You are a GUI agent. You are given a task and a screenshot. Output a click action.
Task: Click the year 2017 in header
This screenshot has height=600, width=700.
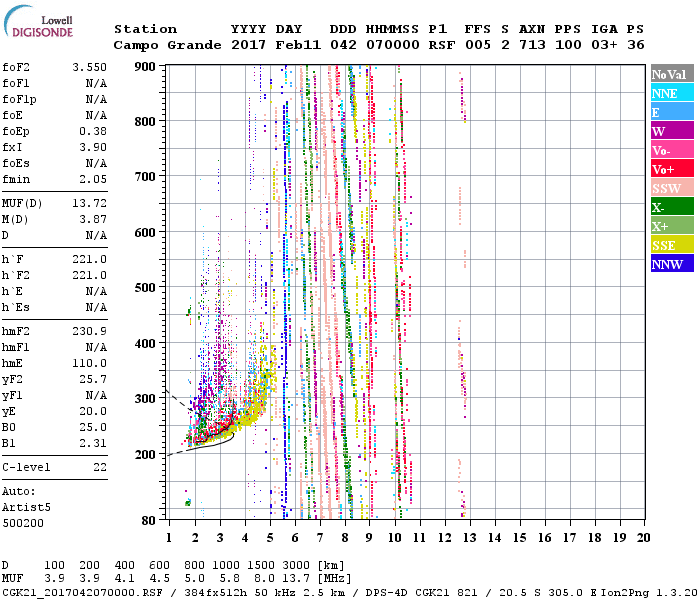tap(249, 45)
